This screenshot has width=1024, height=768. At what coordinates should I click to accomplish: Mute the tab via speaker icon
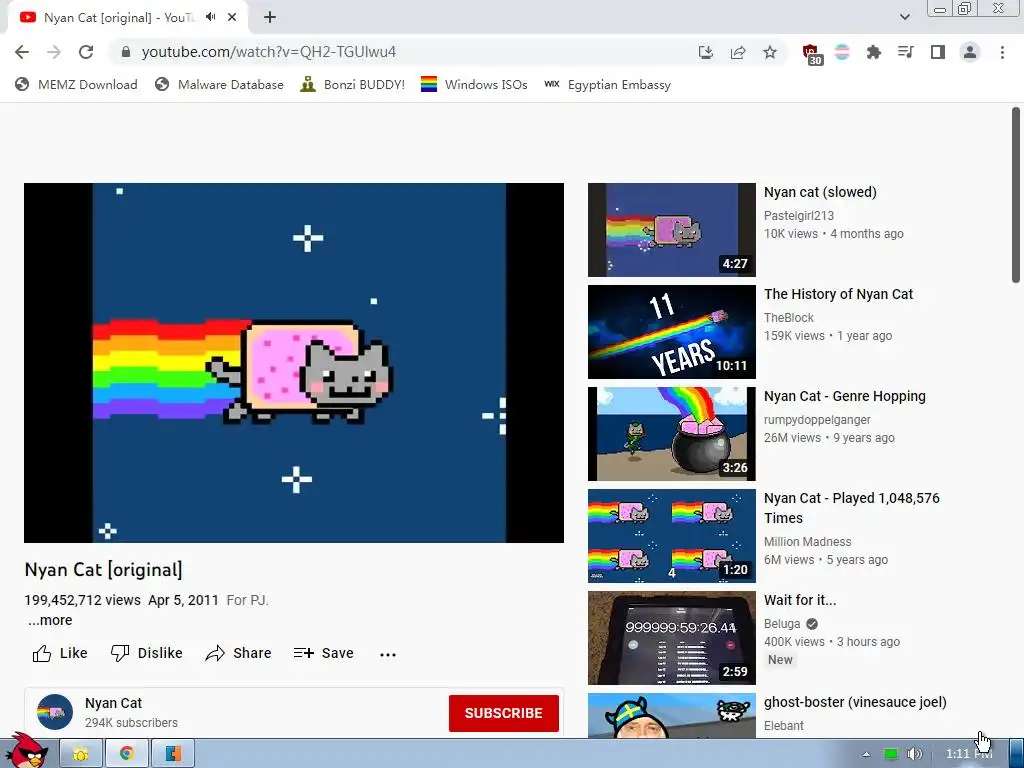pos(210,17)
